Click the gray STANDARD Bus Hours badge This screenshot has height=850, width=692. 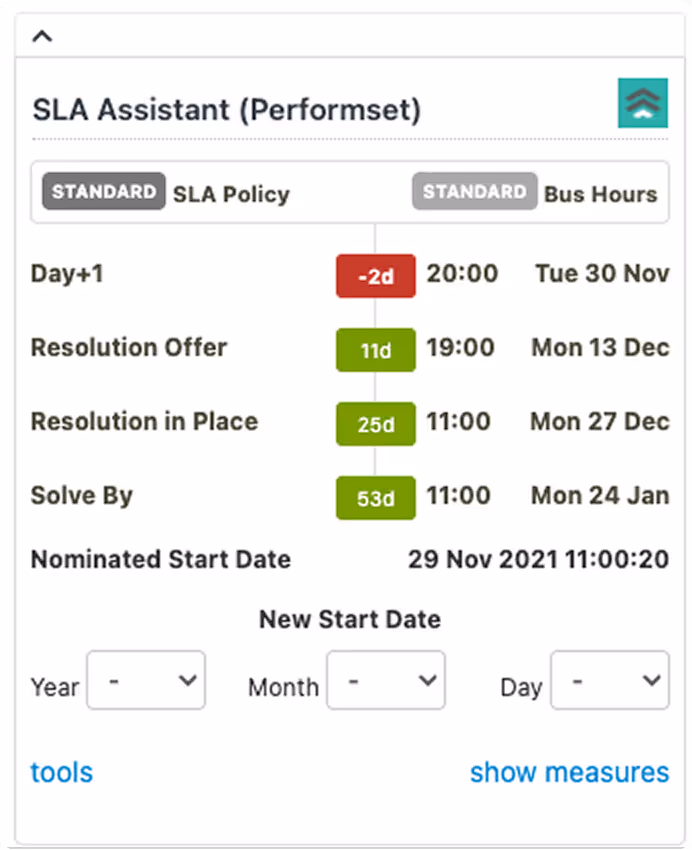474,191
